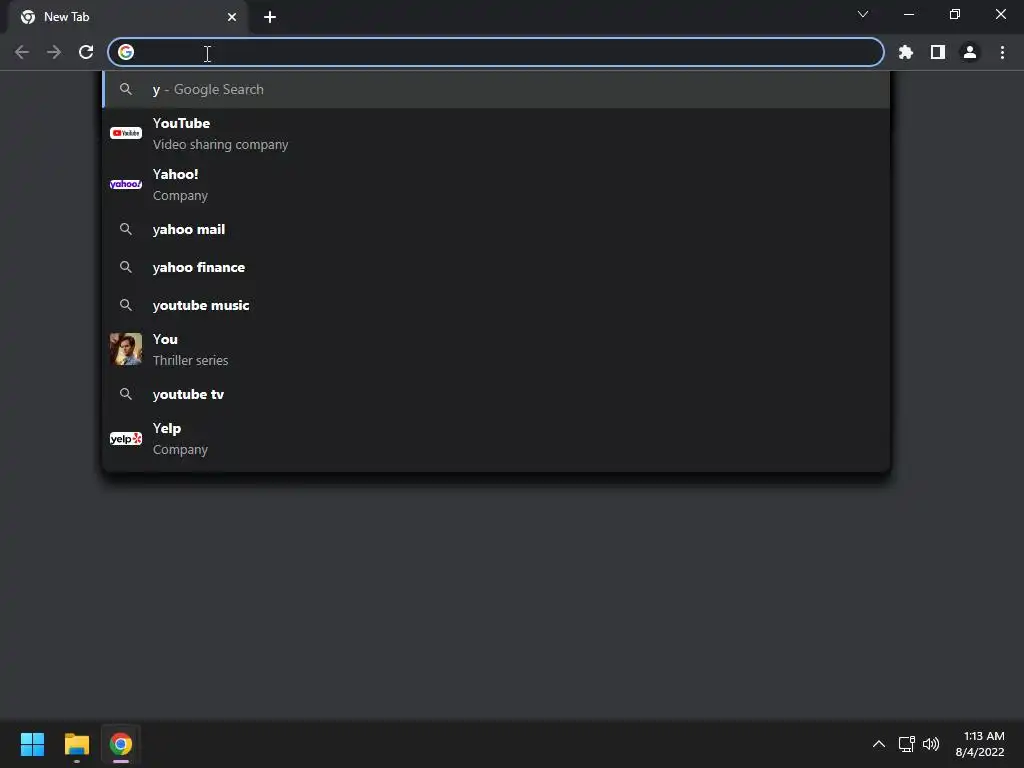Expand the tab search chevron
Image resolution: width=1024 pixels, height=768 pixels.
click(863, 14)
